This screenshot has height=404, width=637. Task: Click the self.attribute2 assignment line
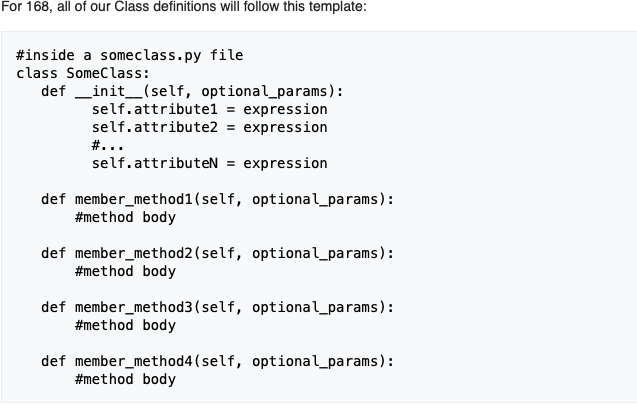(x=209, y=127)
